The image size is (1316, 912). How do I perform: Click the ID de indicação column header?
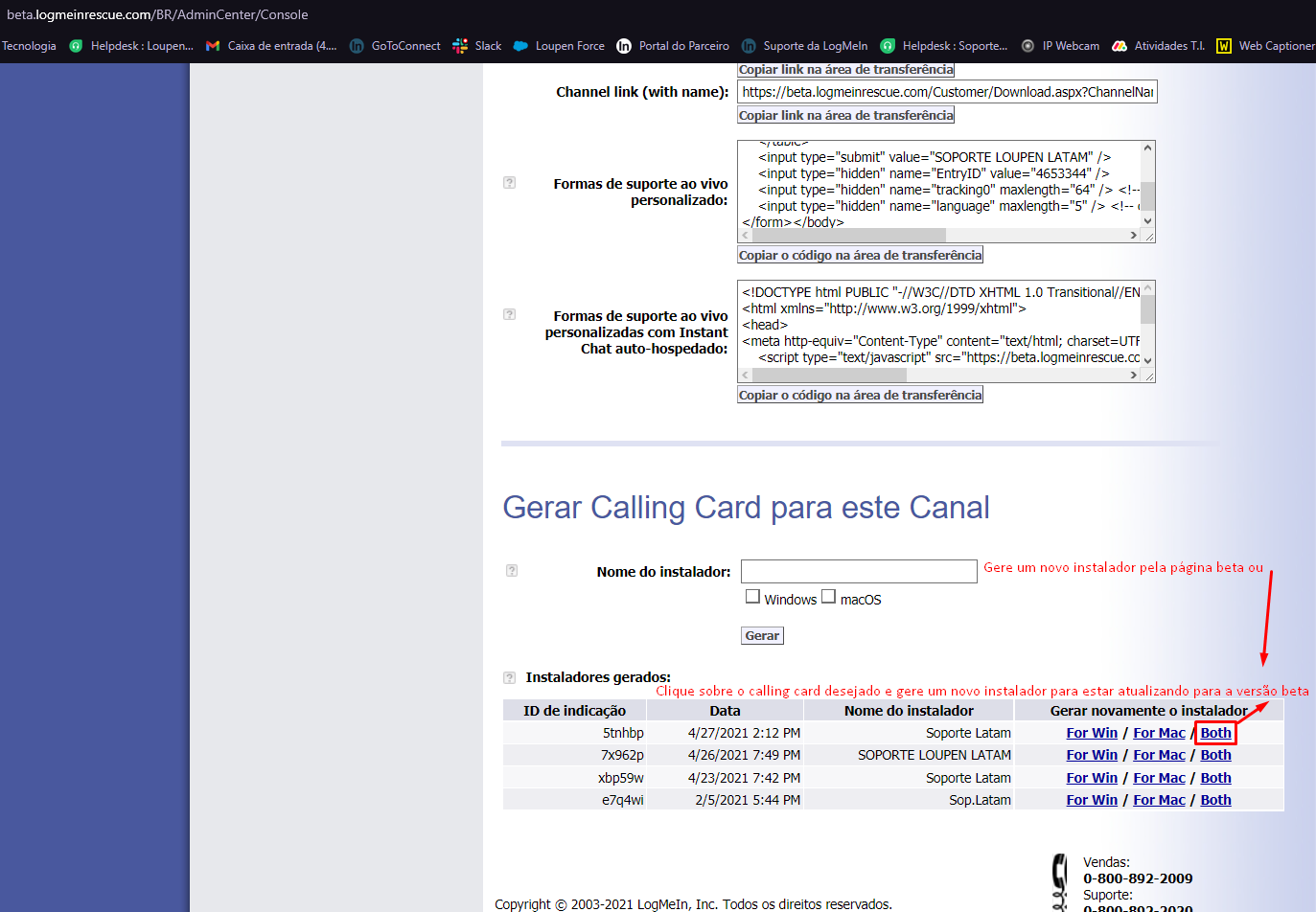(574, 711)
